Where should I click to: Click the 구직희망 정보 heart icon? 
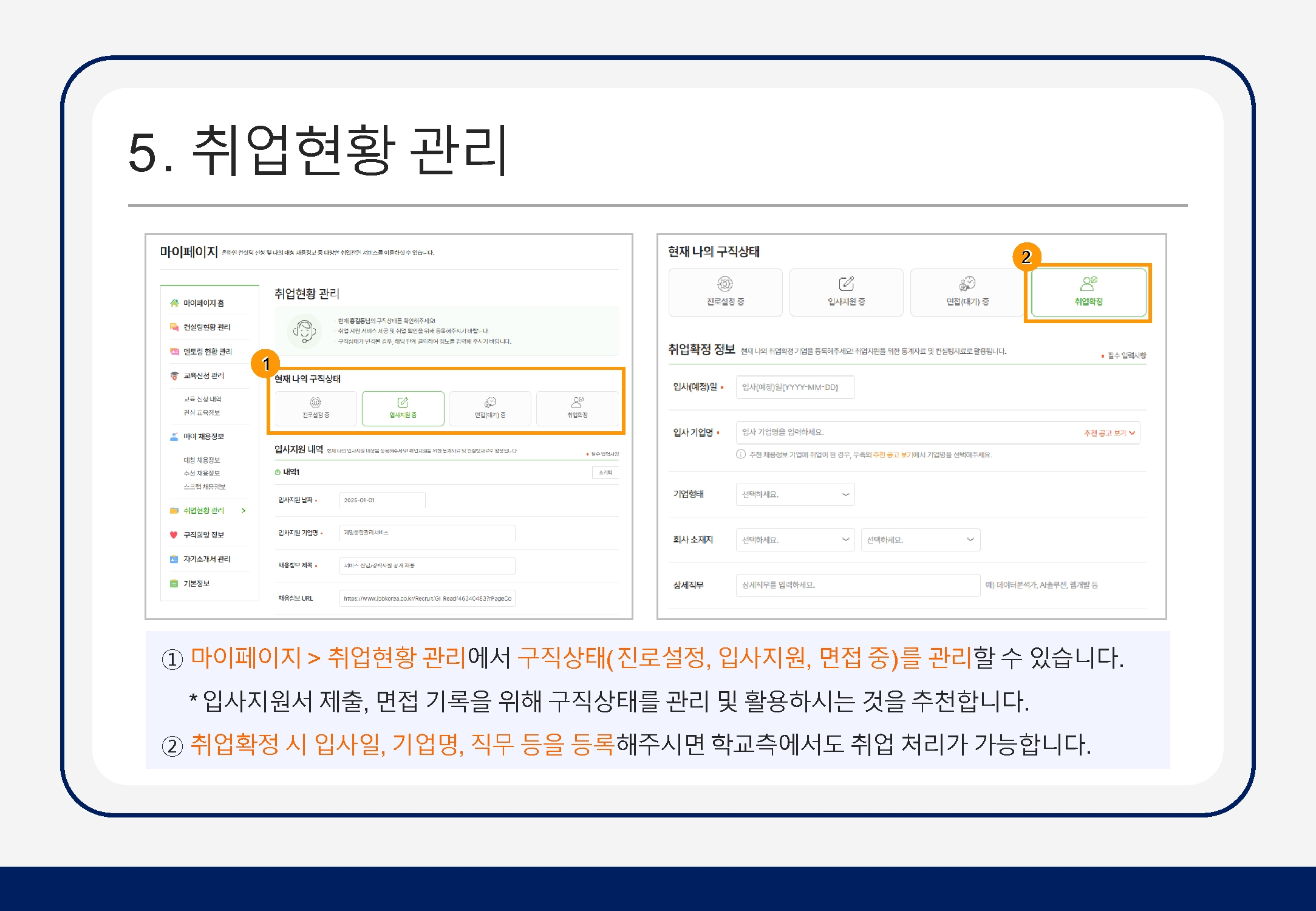tap(174, 535)
